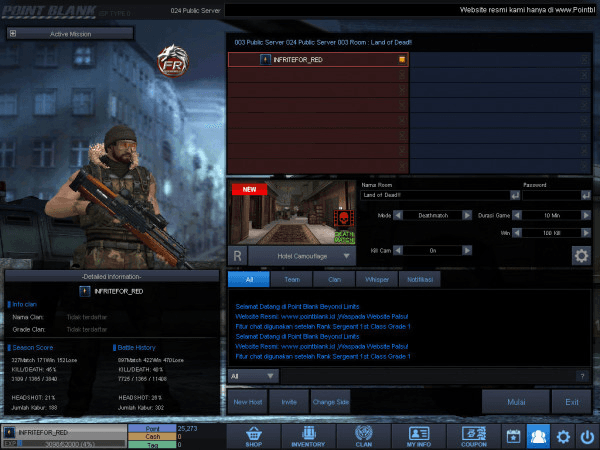
Task: Toggle Kill Cam with left arrow
Action: 398,250
